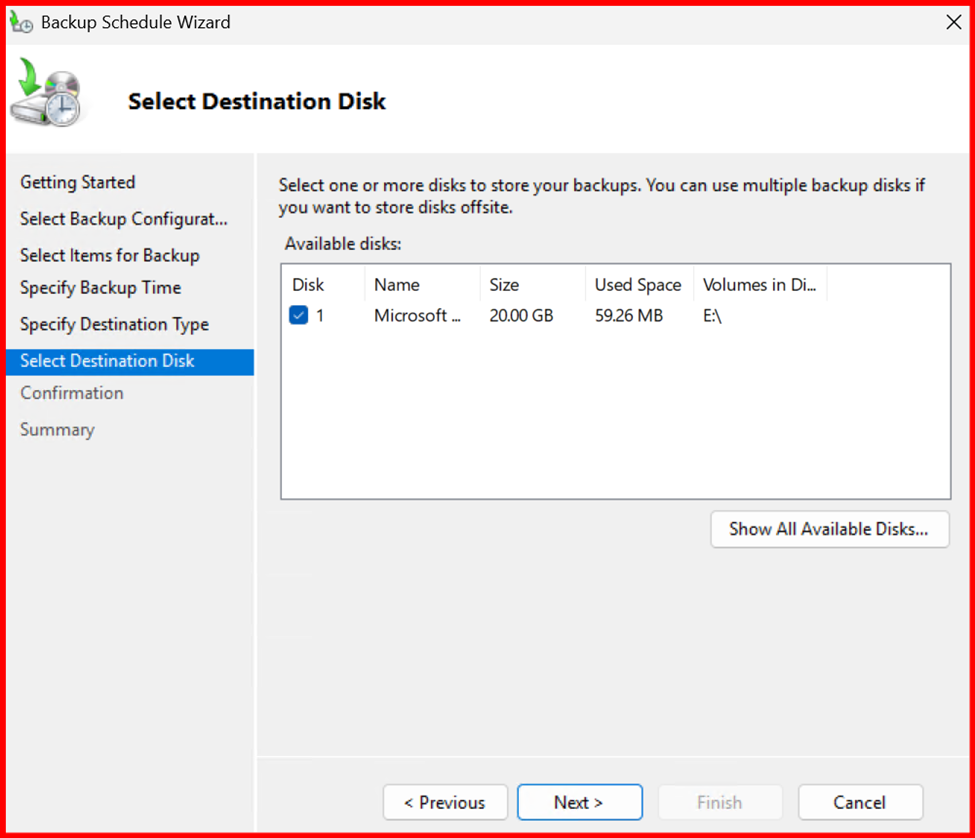Select the Select Destination Disk step
The image size is (975, 838).
pos(107,361)
